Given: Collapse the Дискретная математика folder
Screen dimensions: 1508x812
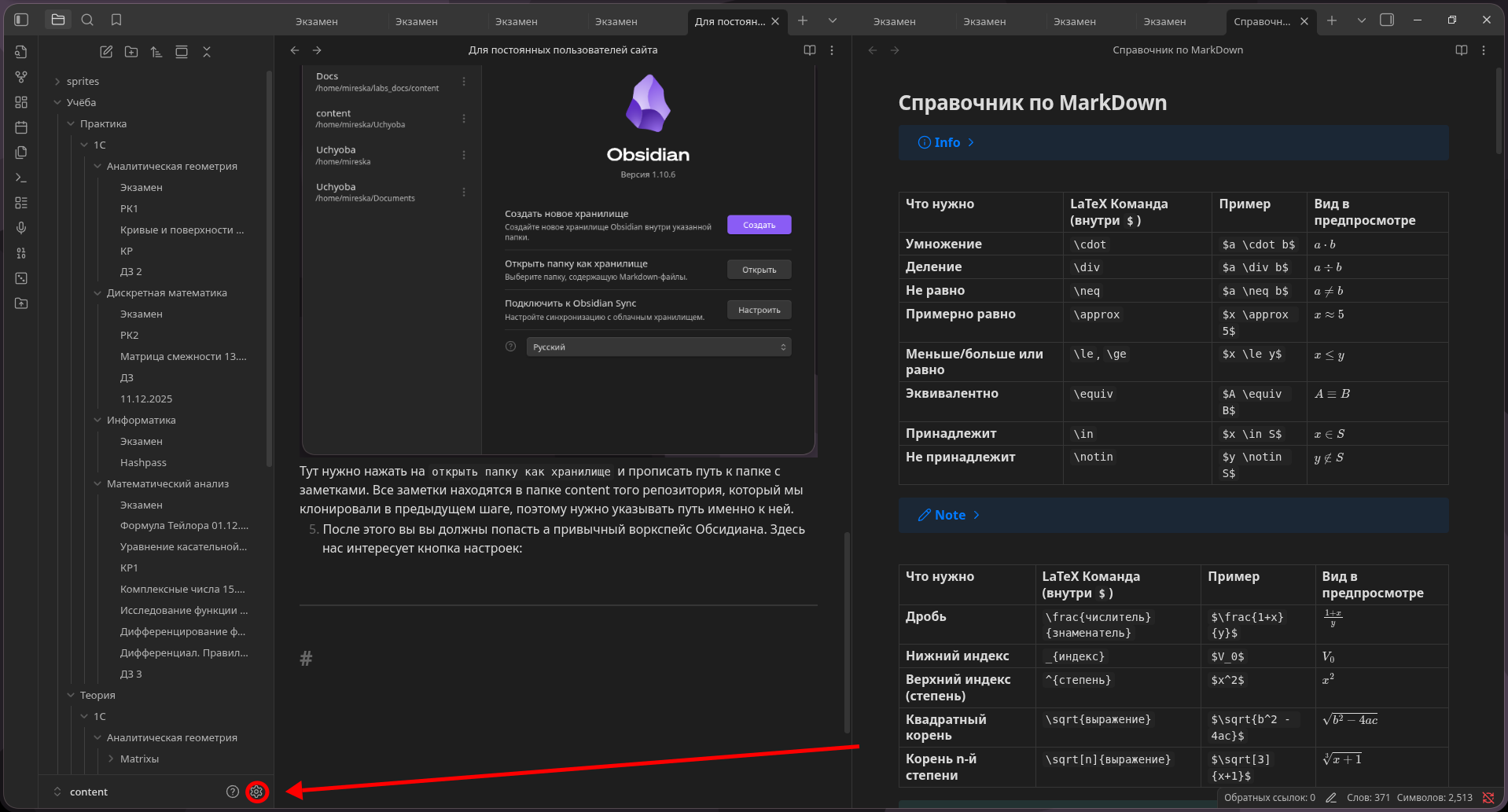Looking at the screenshot, I should [x=167, y=292].
